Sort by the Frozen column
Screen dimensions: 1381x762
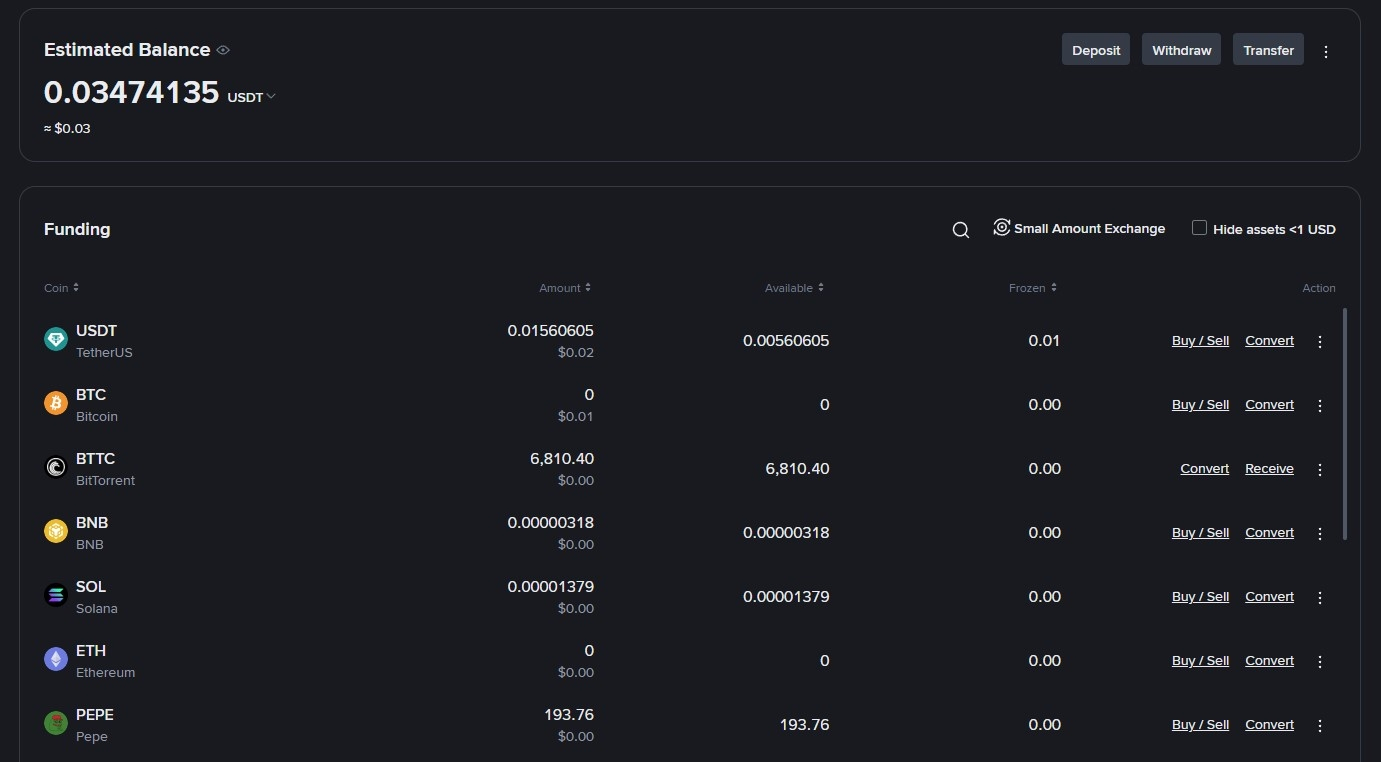(1032, 288)
